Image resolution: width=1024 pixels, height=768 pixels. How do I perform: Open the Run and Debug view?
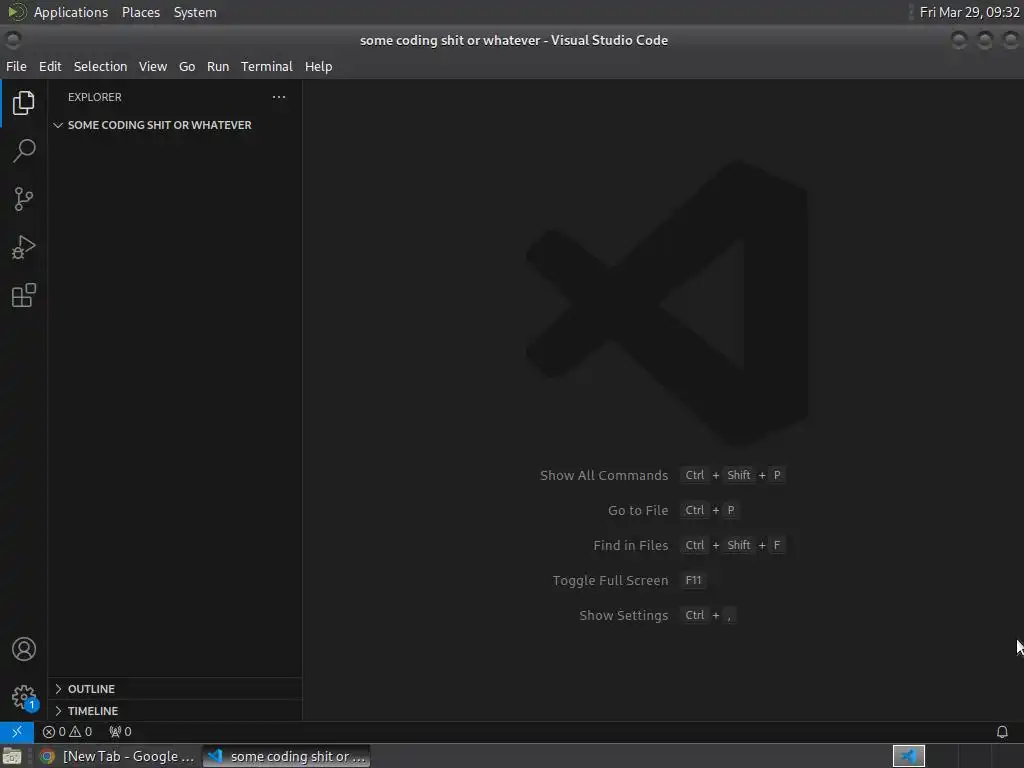coord(24,248)
